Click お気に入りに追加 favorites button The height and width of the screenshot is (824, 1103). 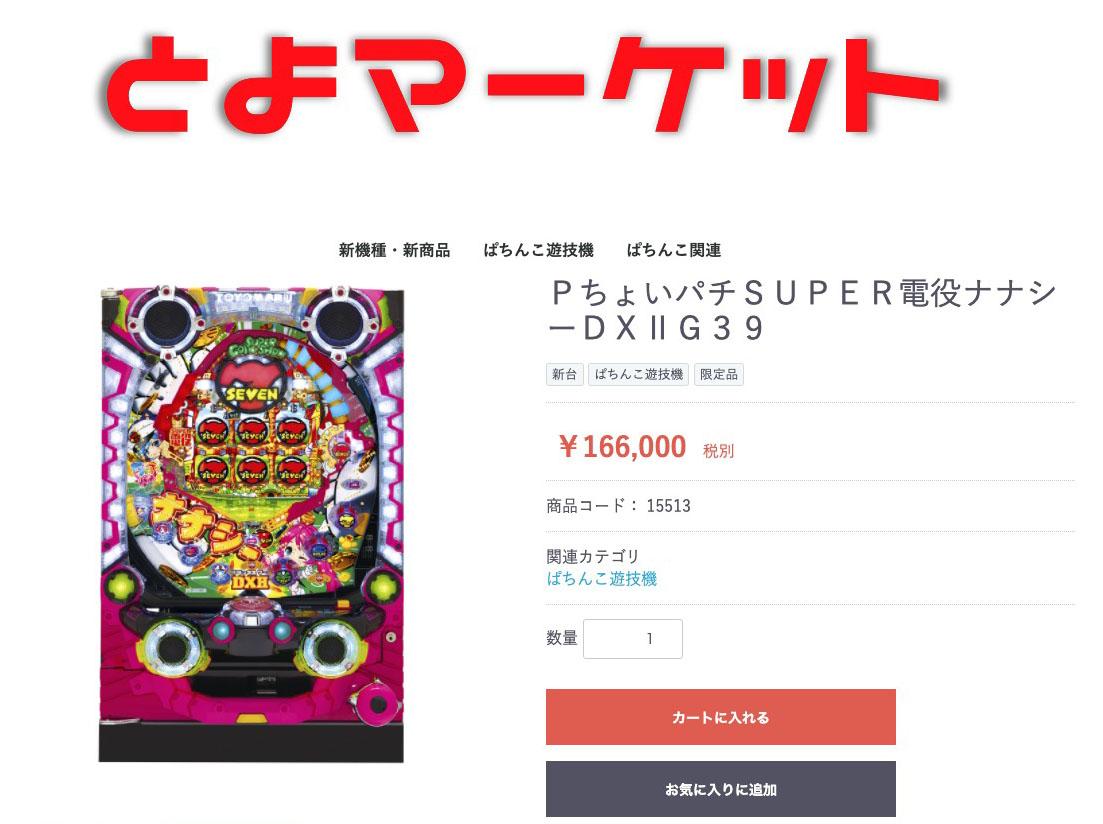(720, 790)
